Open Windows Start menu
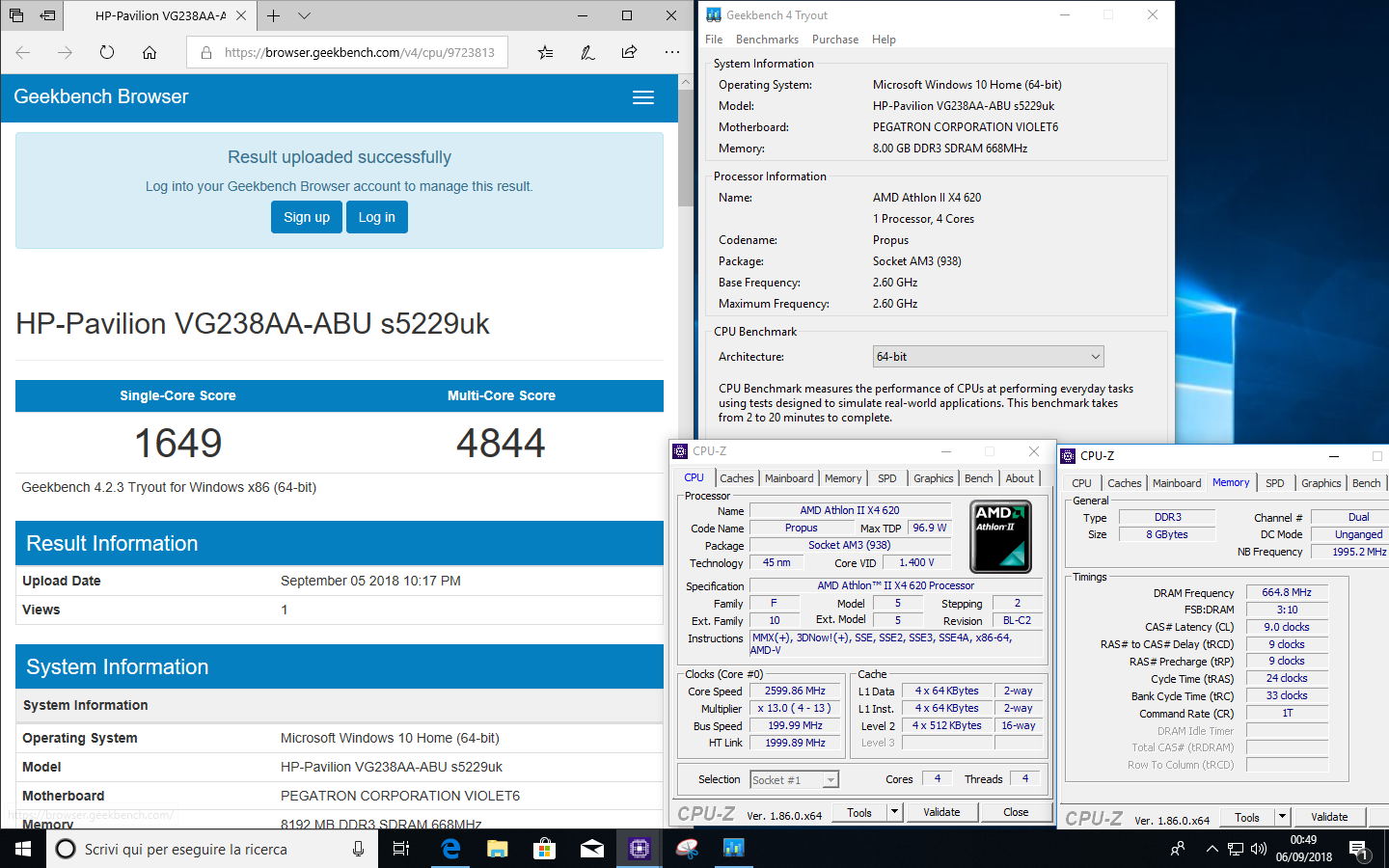The height and width of the screenshot is (868, 1389). (23, 849)
